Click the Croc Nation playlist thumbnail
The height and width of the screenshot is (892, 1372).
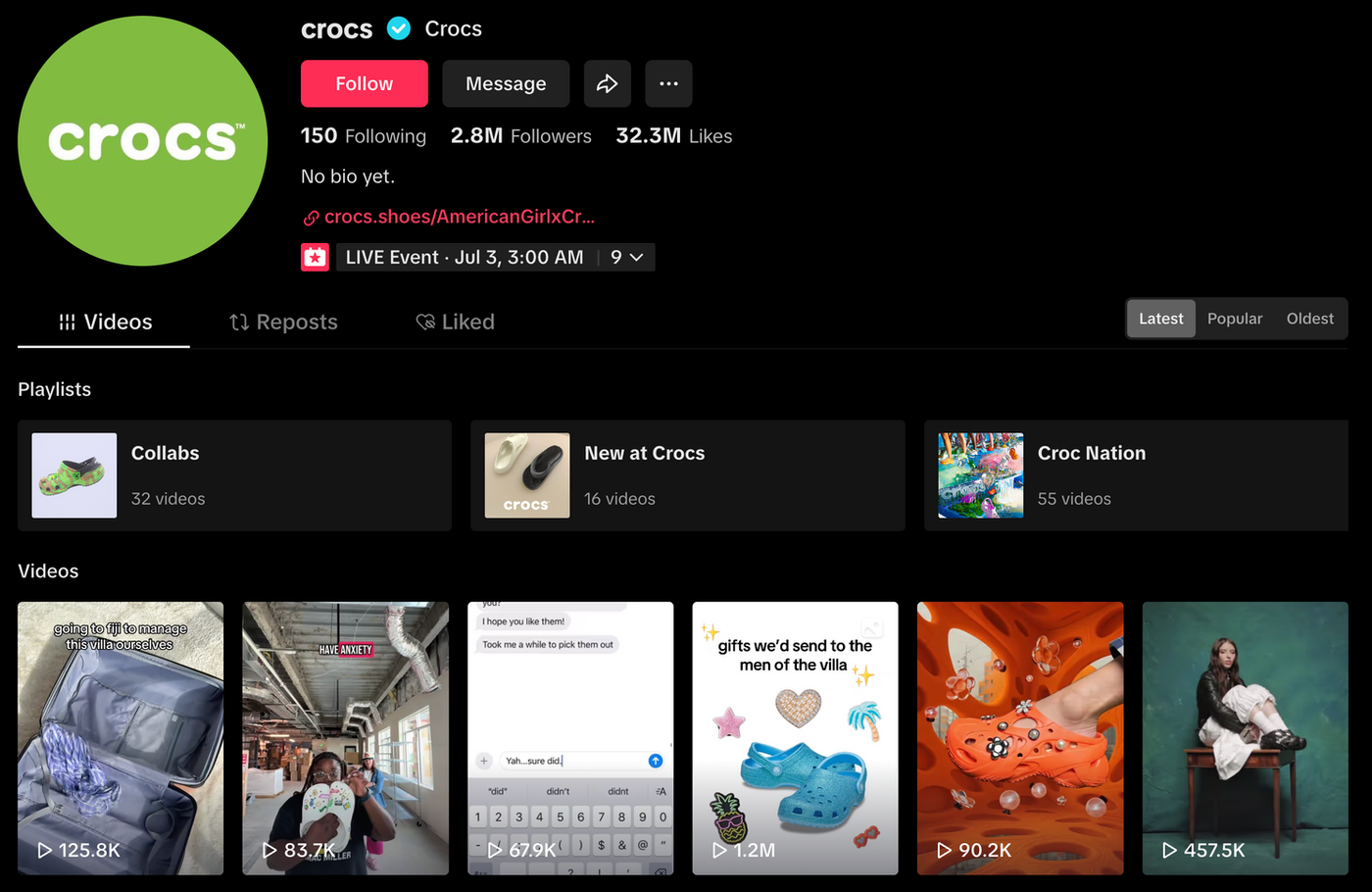981,475
